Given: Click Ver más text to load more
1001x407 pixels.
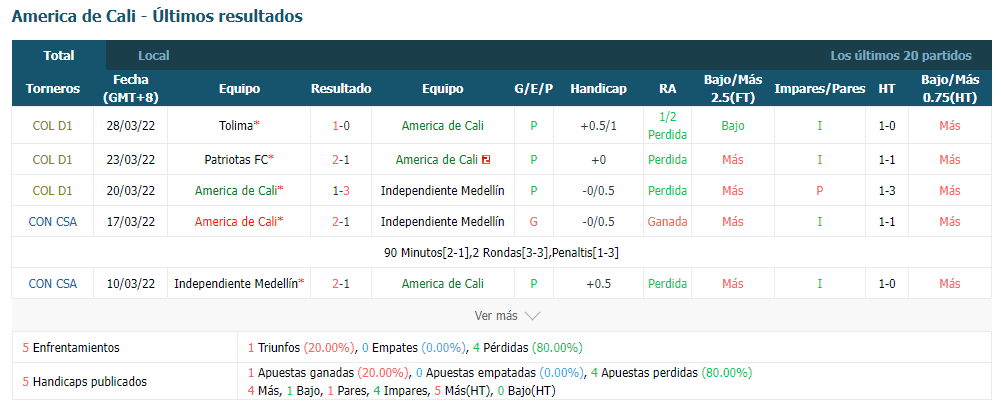Looking at the screenshot, I should click(495, 316).
